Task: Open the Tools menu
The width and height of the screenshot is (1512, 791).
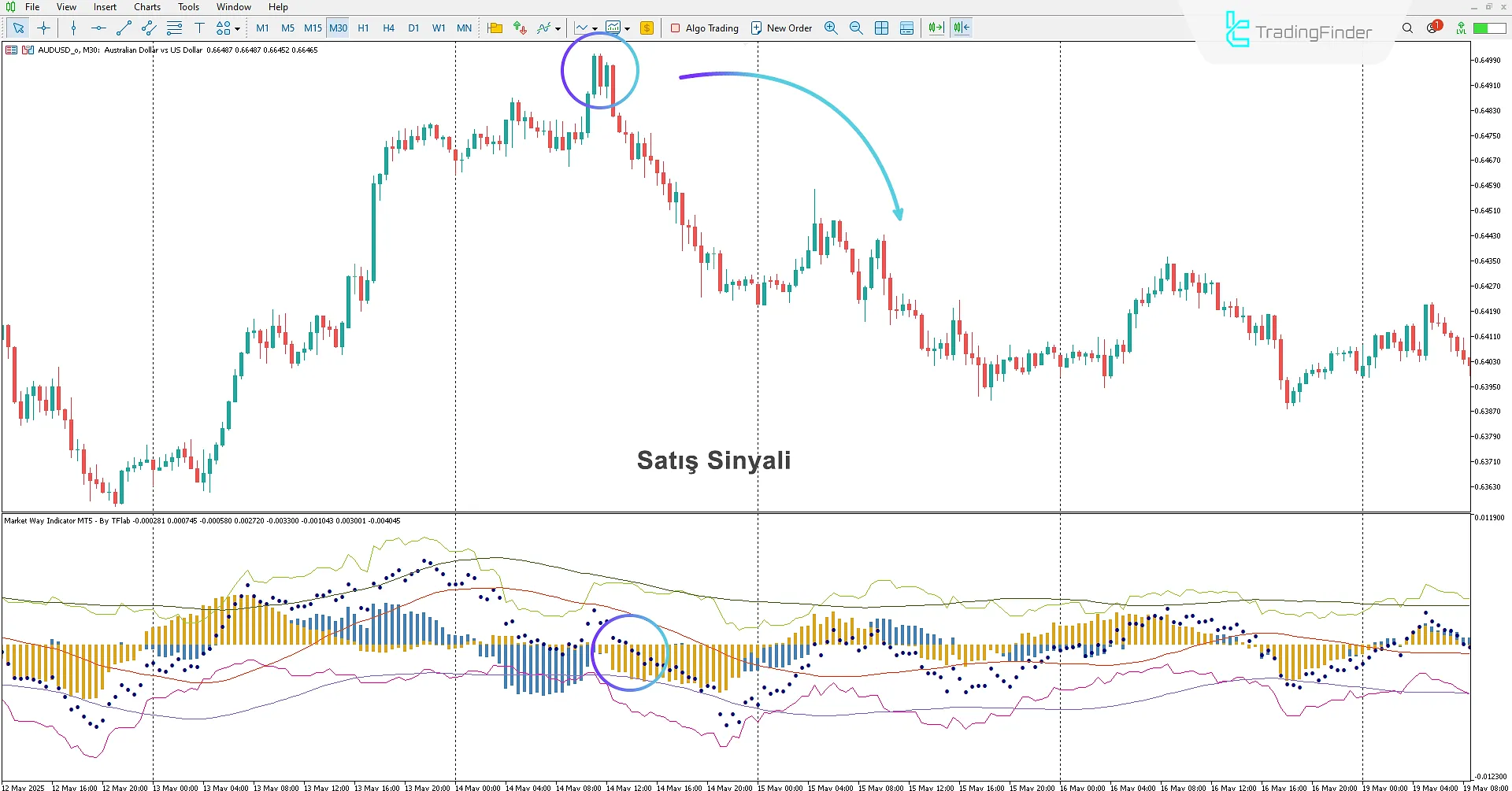Action: click(187, 6)
